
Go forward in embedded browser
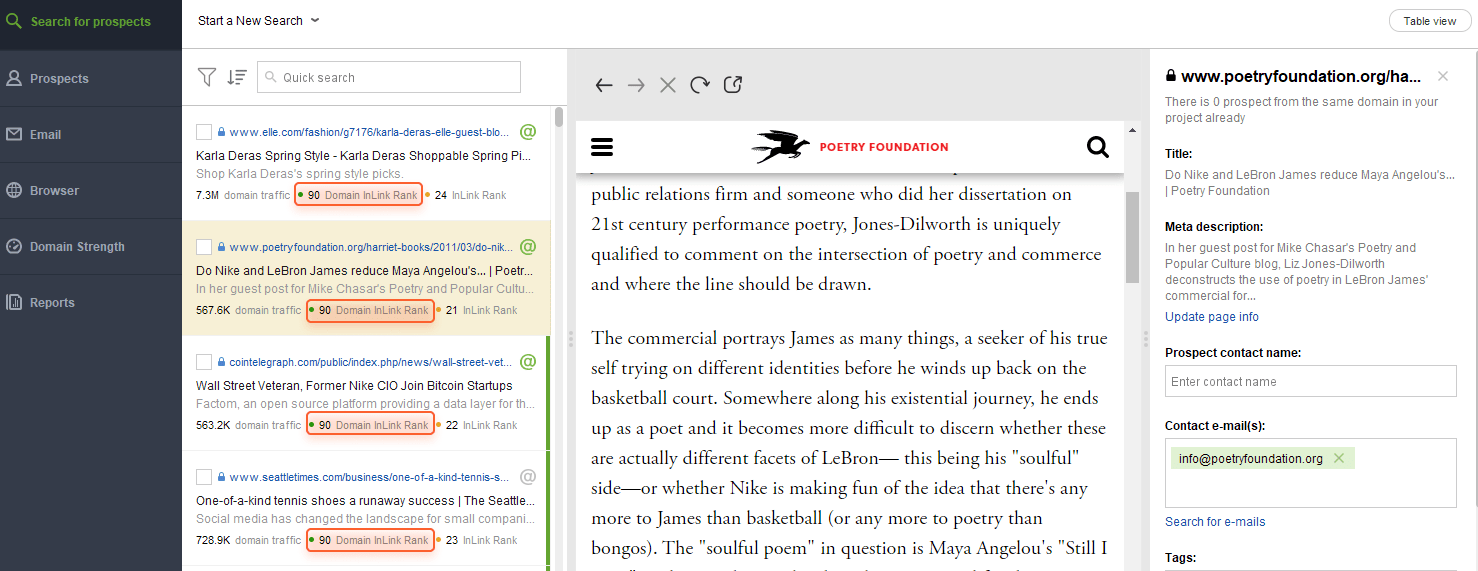tap(636, 85)
